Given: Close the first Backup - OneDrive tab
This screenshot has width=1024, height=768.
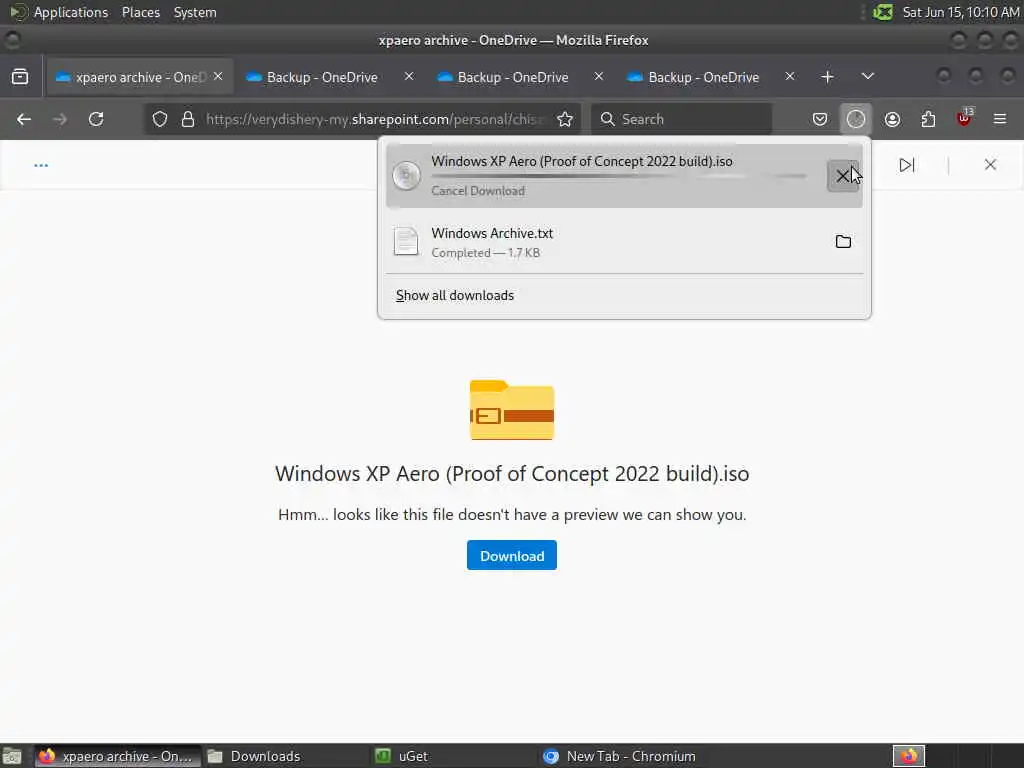Looking at the screenshot, I should [409, 76].
